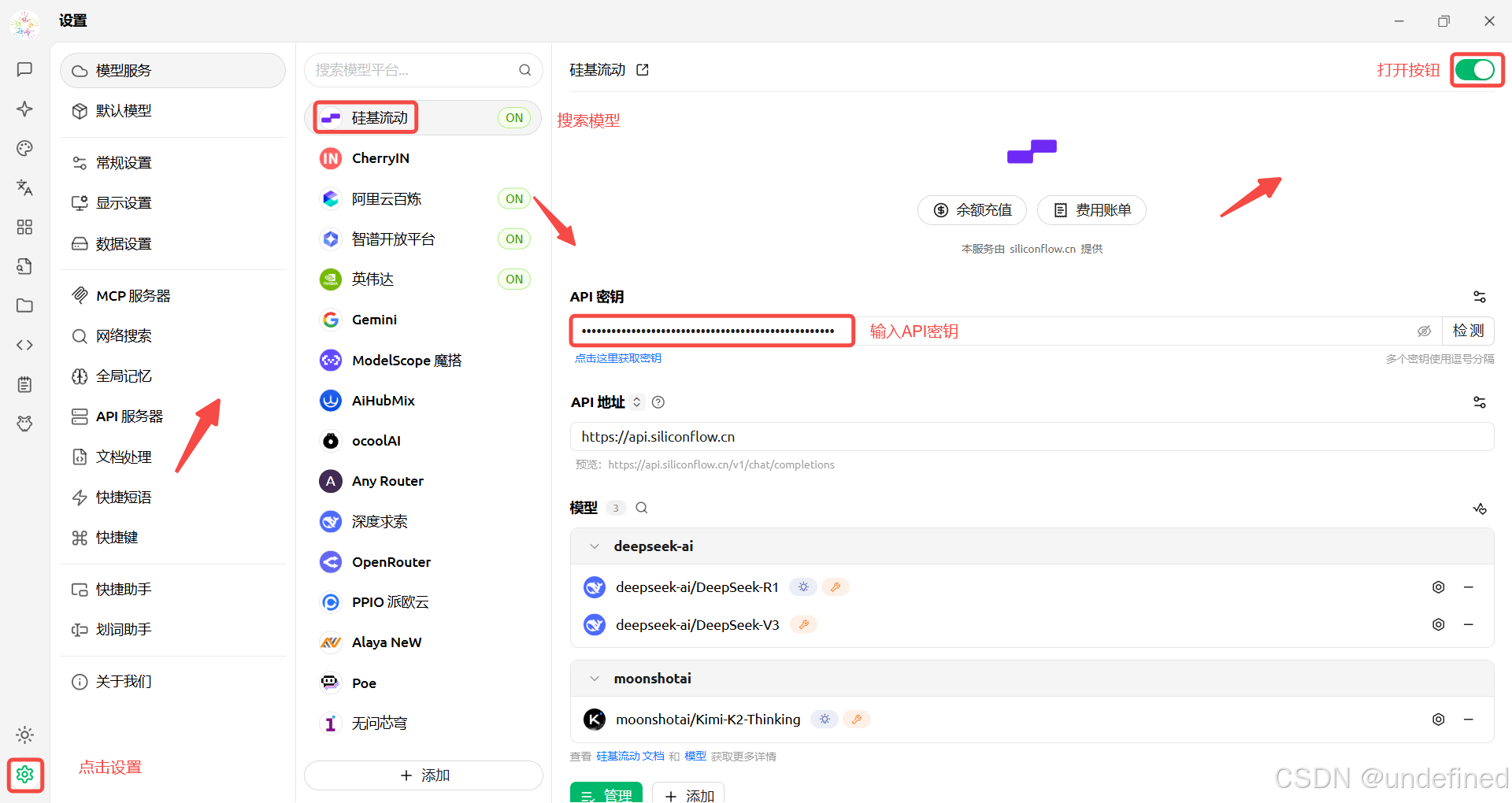Collapse the moonshotai model group
The height and width of the screenshot is (803, 1512).
click(x=595, y=679)
